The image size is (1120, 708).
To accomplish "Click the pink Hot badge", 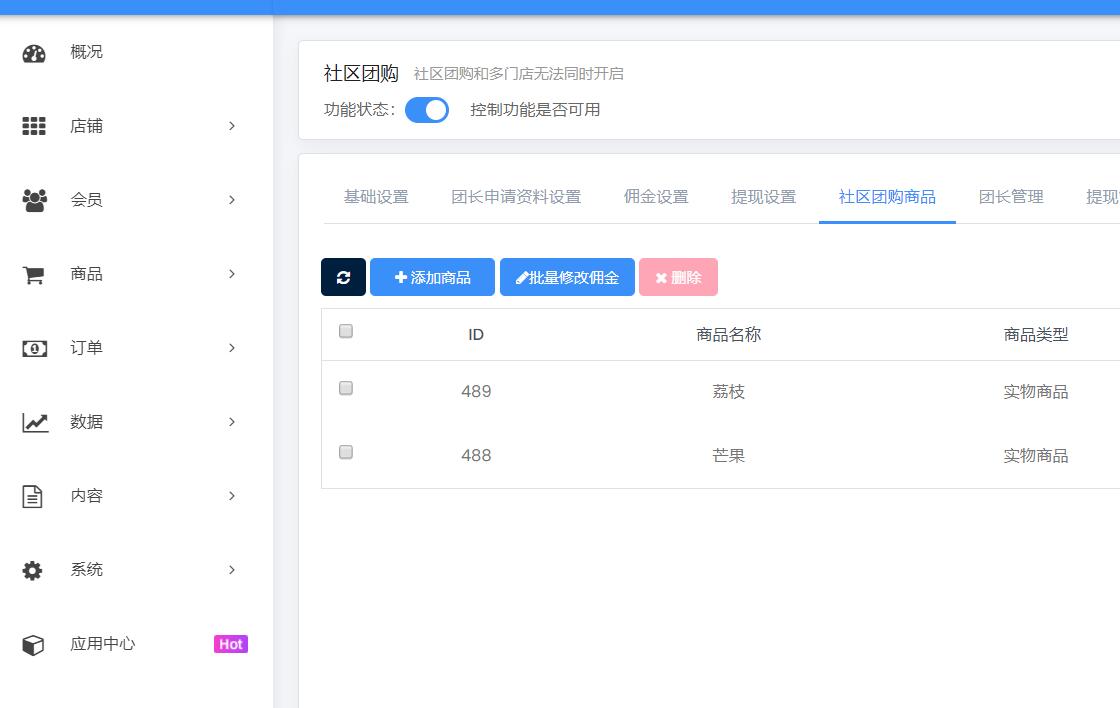I will (231, 644).
